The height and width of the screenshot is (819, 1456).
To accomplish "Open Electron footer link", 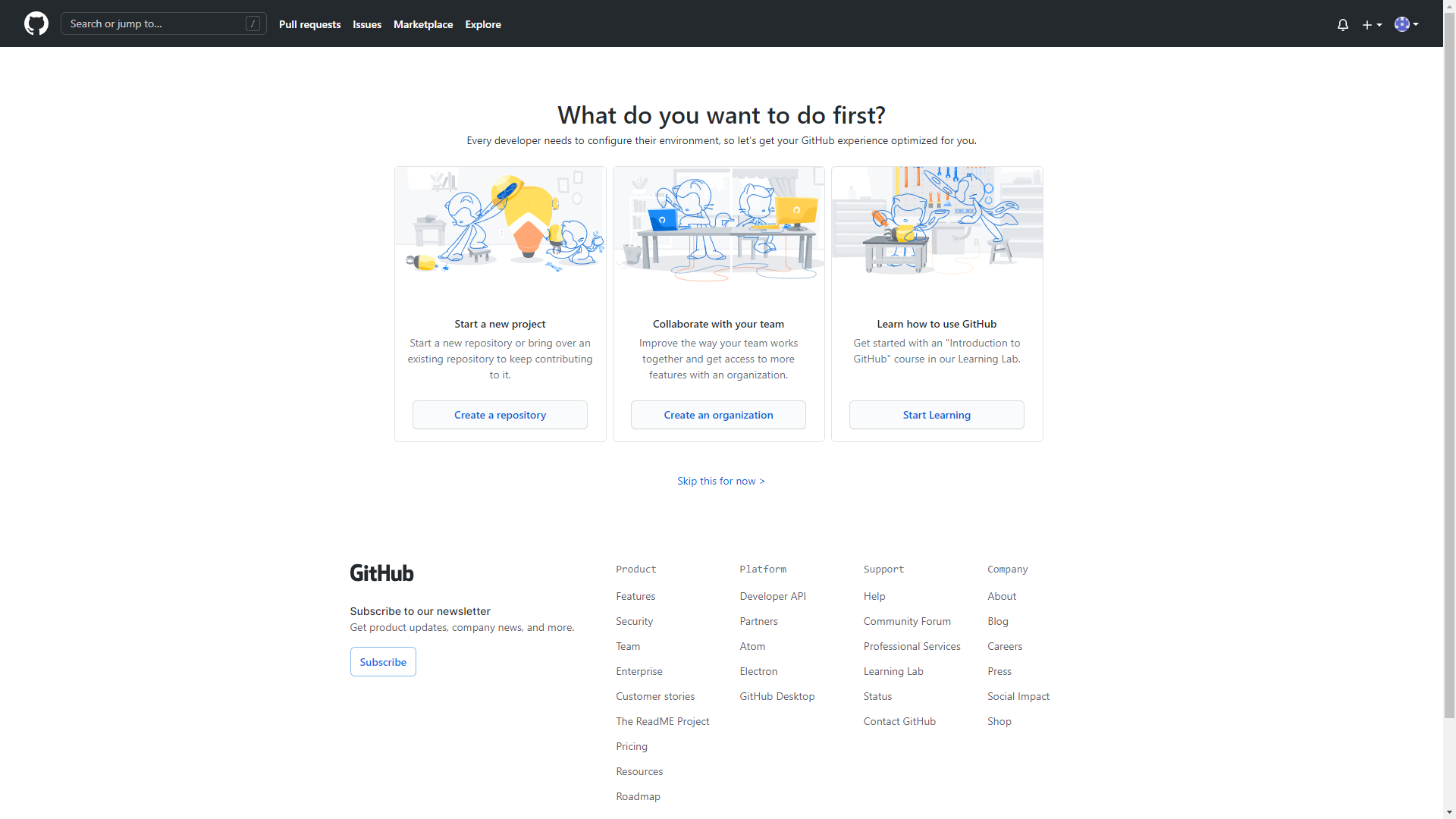I will pos(758,671).
